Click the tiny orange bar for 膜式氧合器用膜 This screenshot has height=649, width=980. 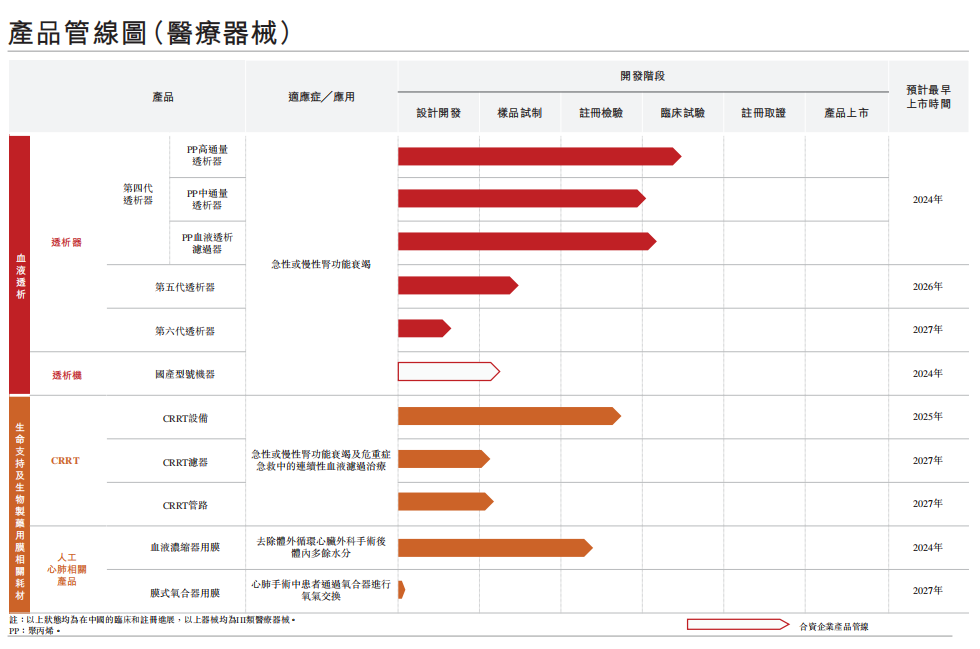tap(401, 590)
